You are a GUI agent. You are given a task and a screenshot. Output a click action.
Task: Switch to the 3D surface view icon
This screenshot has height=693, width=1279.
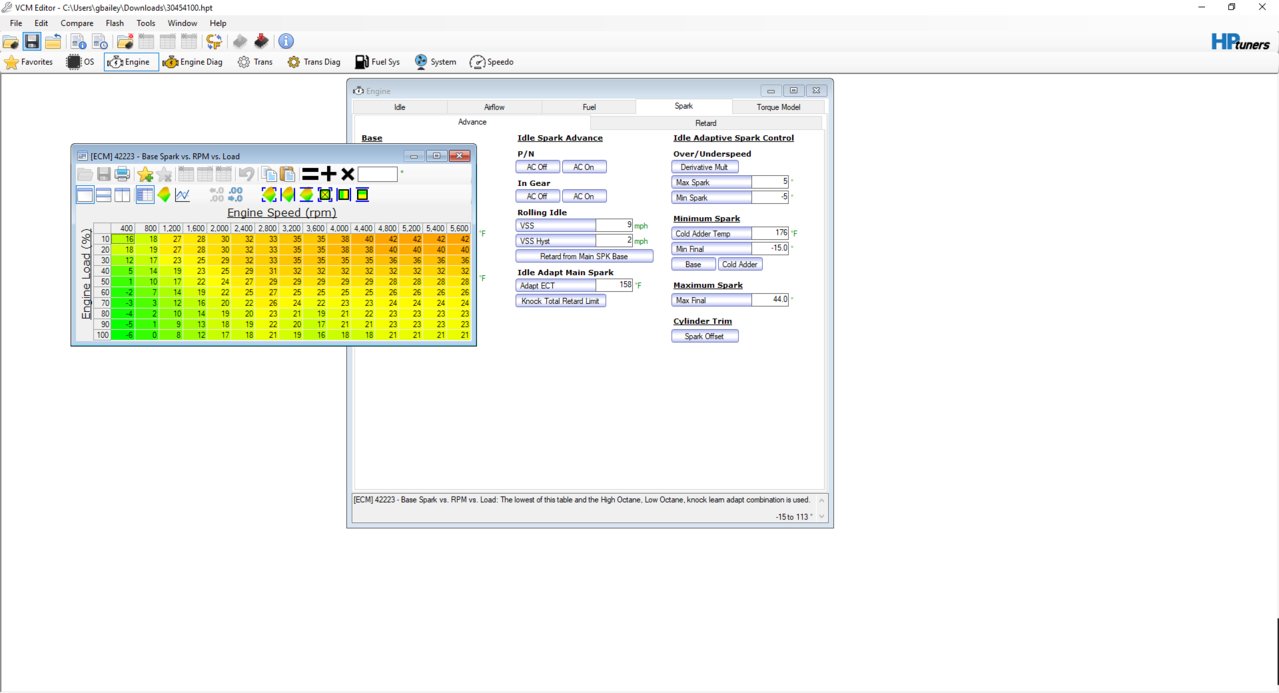[164, 195]
